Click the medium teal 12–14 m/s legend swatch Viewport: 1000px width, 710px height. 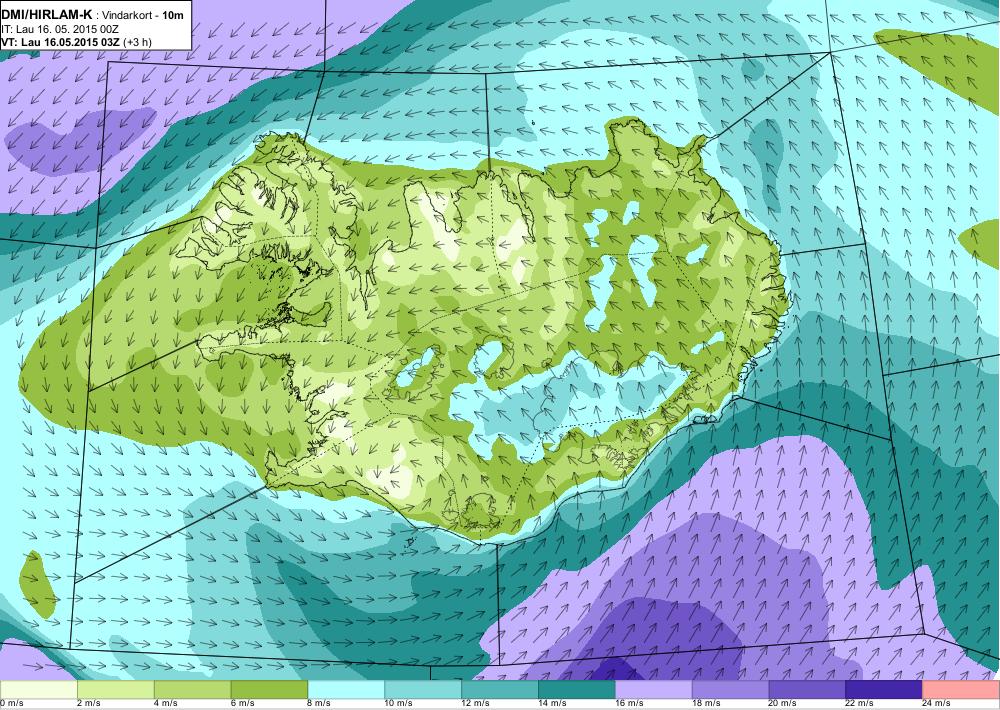500,690
